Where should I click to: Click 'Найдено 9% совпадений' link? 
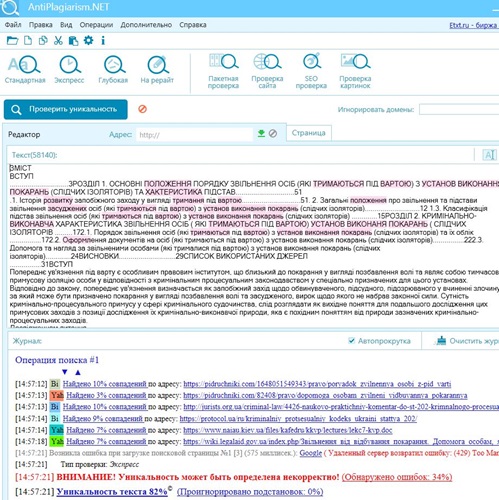[103, 419]
